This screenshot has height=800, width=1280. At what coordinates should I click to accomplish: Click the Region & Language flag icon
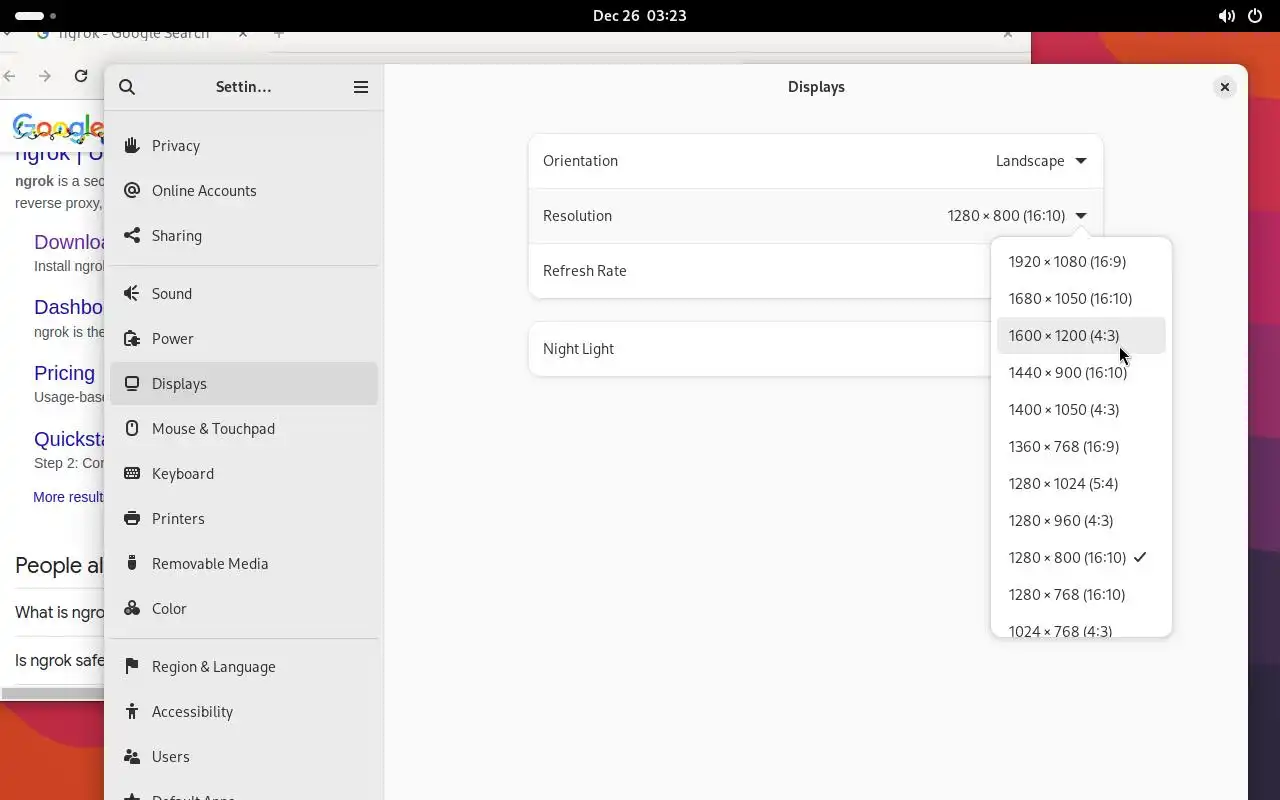click(x=131, y=667)
